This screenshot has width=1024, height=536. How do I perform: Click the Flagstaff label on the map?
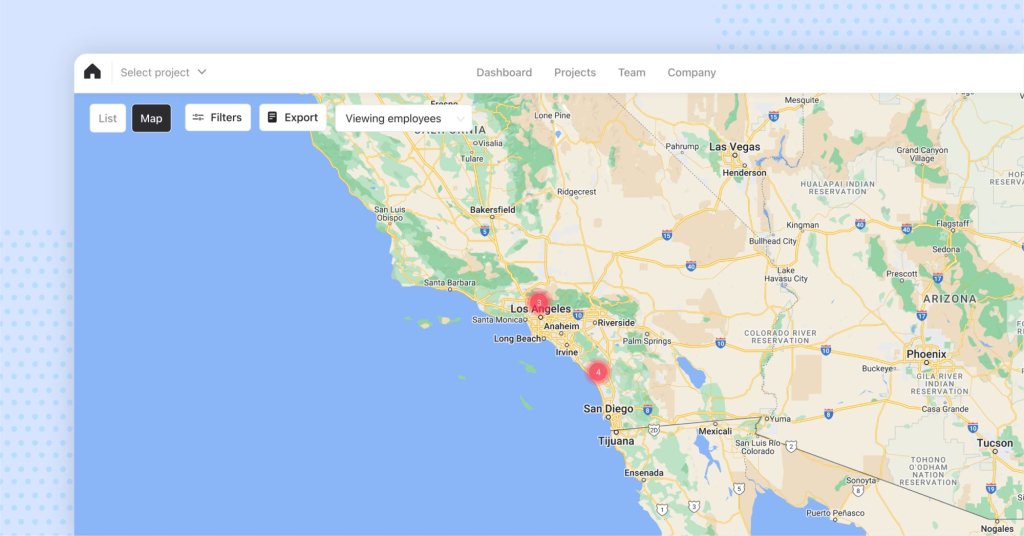[x=952, y=223]
